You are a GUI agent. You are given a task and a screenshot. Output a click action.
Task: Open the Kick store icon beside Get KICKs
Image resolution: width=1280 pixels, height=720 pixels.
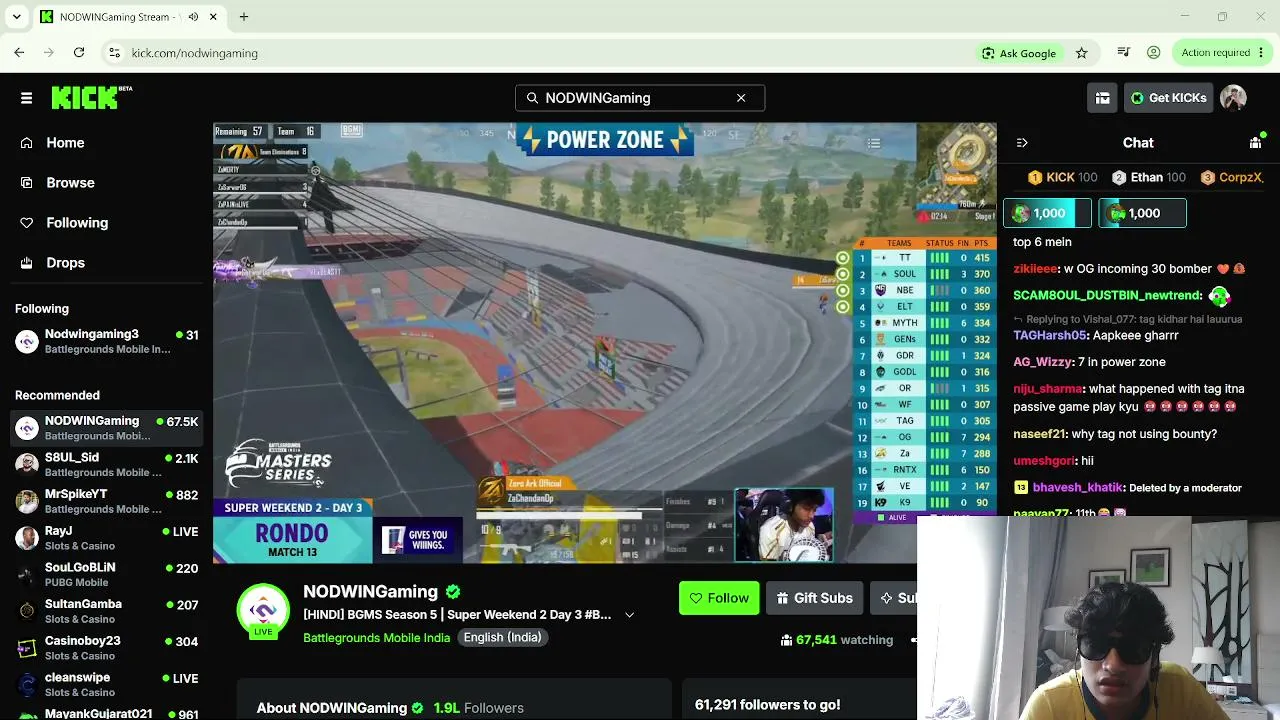(x=1102, y=98)
